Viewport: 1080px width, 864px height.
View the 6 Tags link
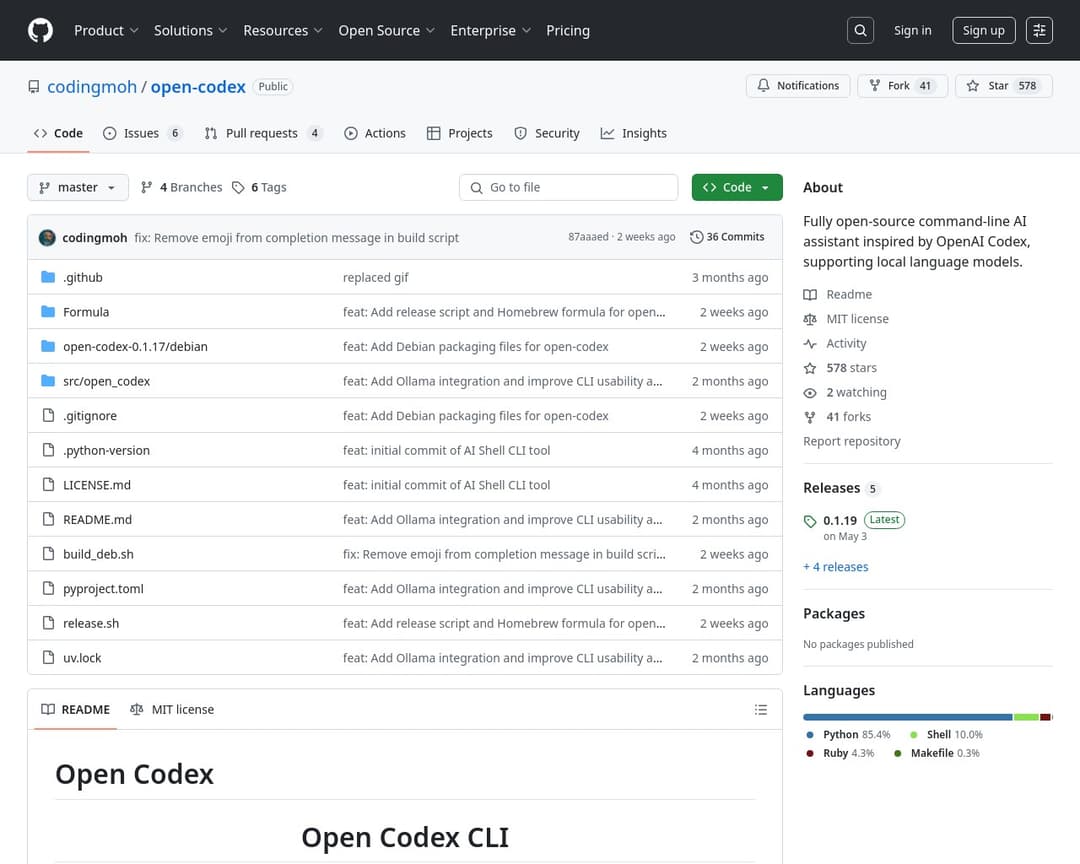(259, 187)
